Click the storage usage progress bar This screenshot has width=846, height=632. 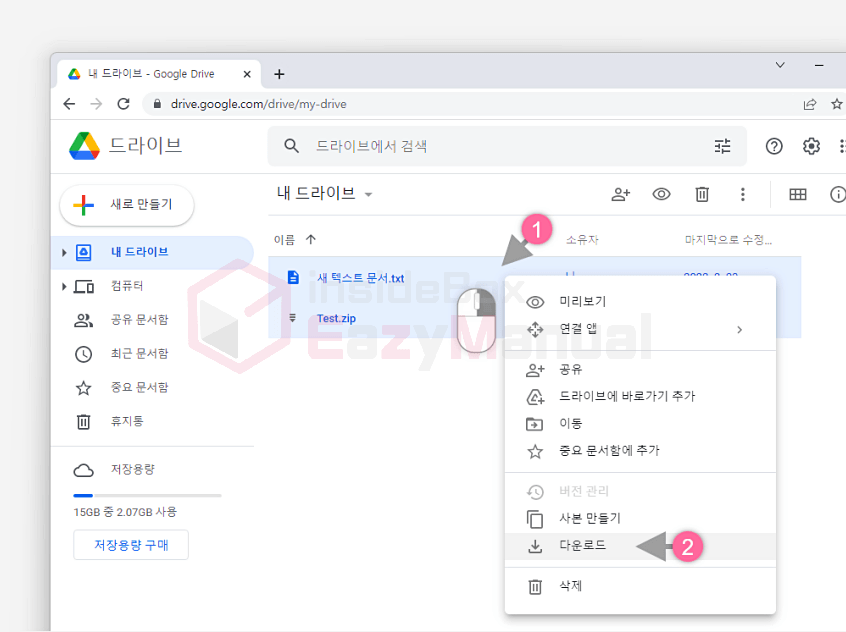click(x=147, y=495)
